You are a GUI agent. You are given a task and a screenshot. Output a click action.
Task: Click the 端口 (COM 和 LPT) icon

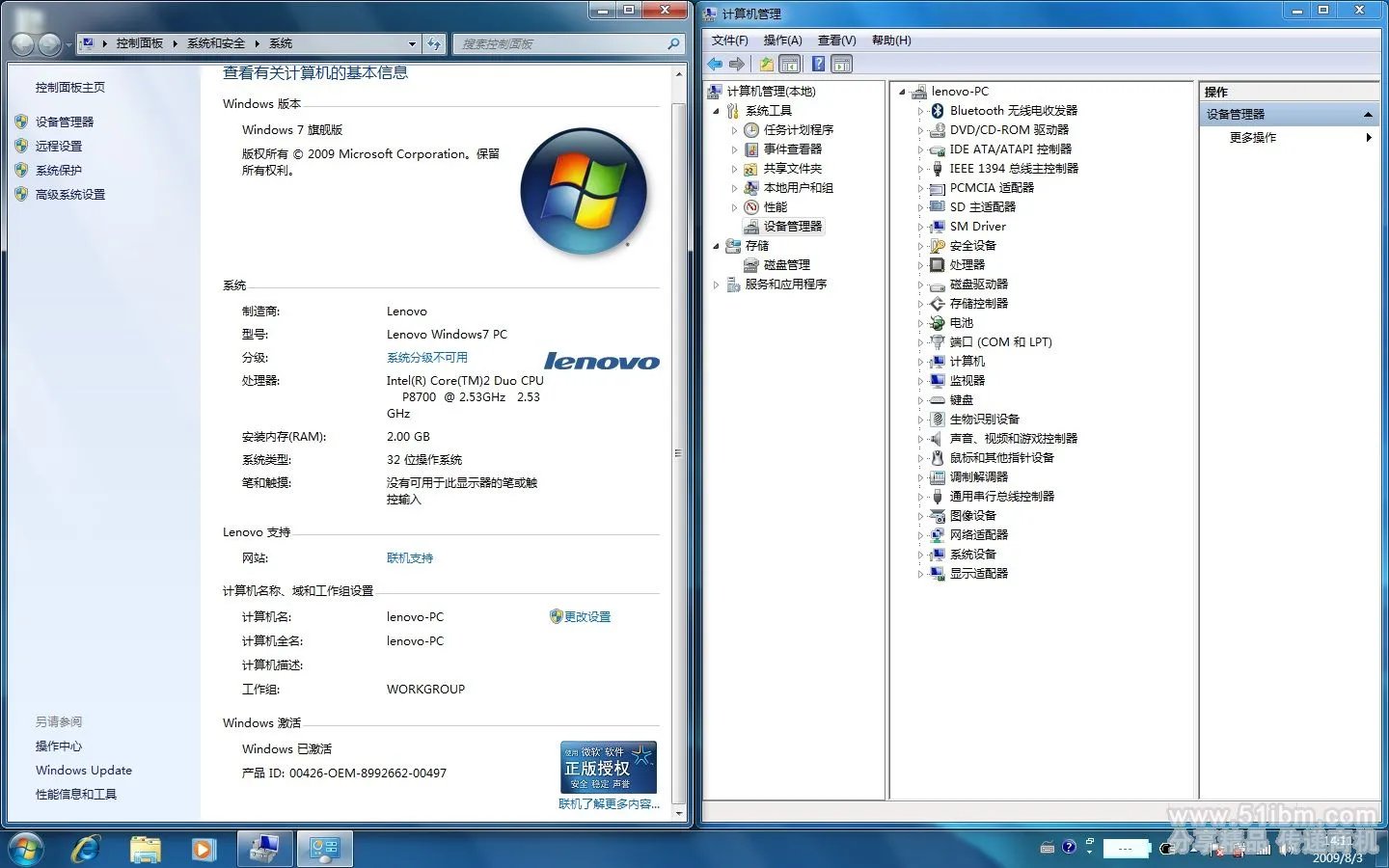point(937,342)
